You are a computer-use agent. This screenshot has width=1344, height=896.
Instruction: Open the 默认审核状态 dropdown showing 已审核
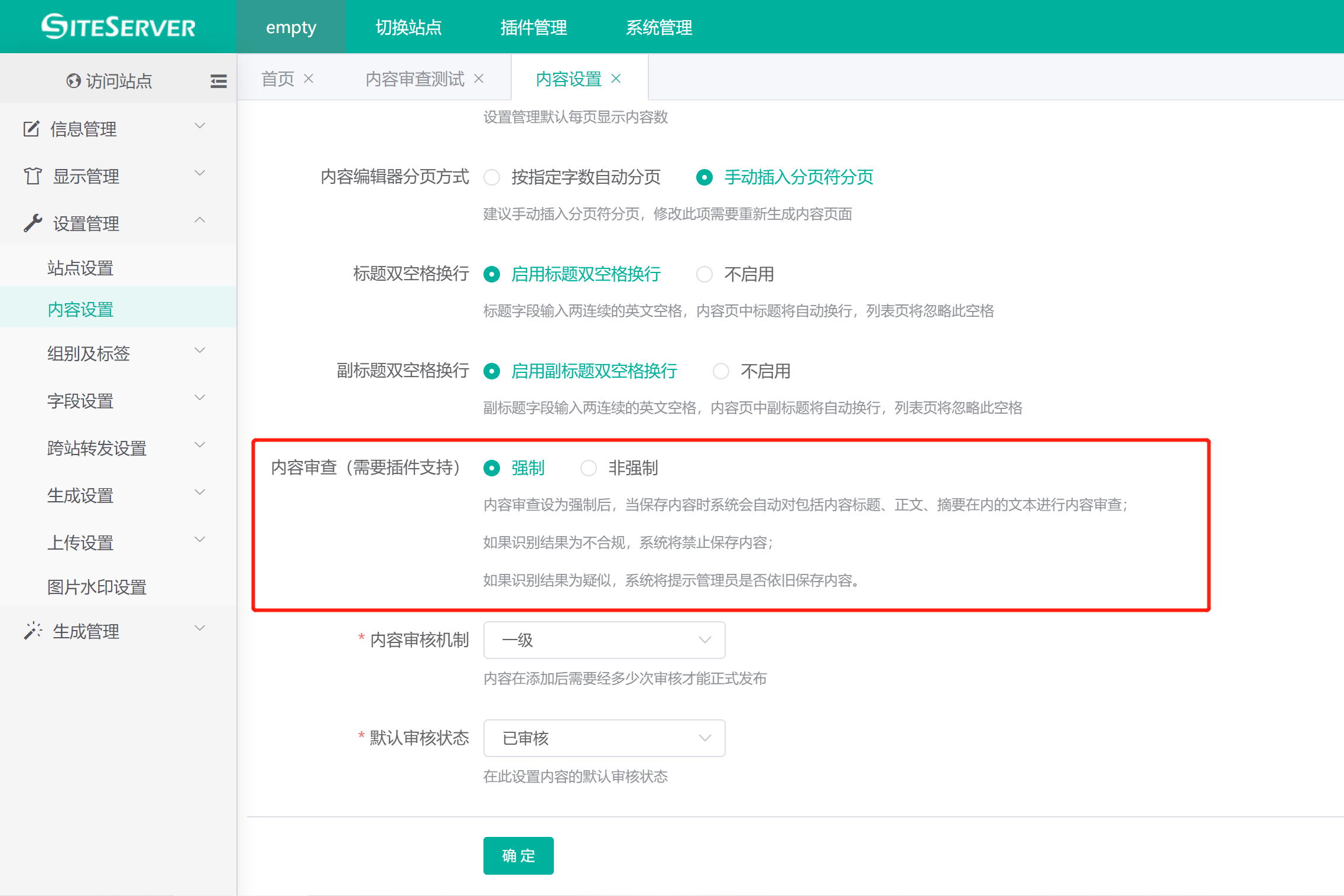(x=604, y=738)
